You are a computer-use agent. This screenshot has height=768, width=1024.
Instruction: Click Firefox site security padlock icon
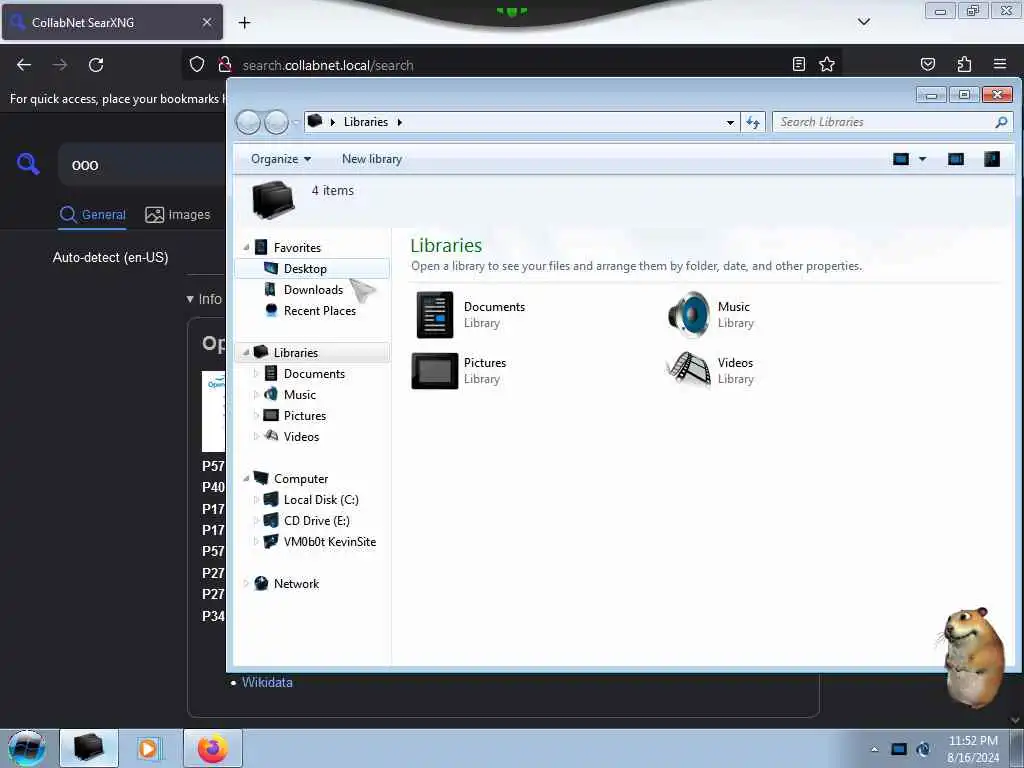225,65
